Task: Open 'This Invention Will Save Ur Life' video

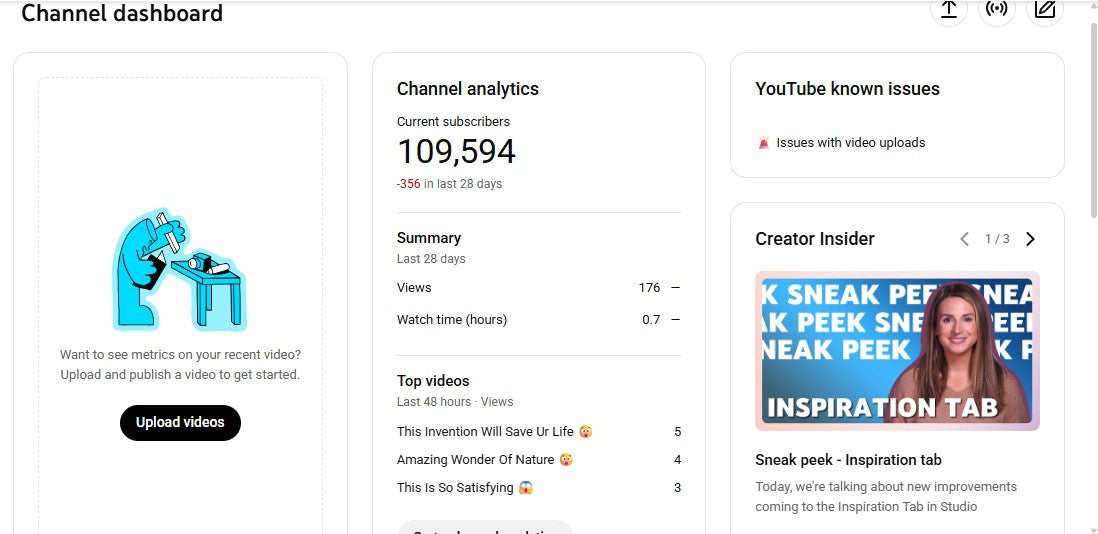Action: point(485,432)
